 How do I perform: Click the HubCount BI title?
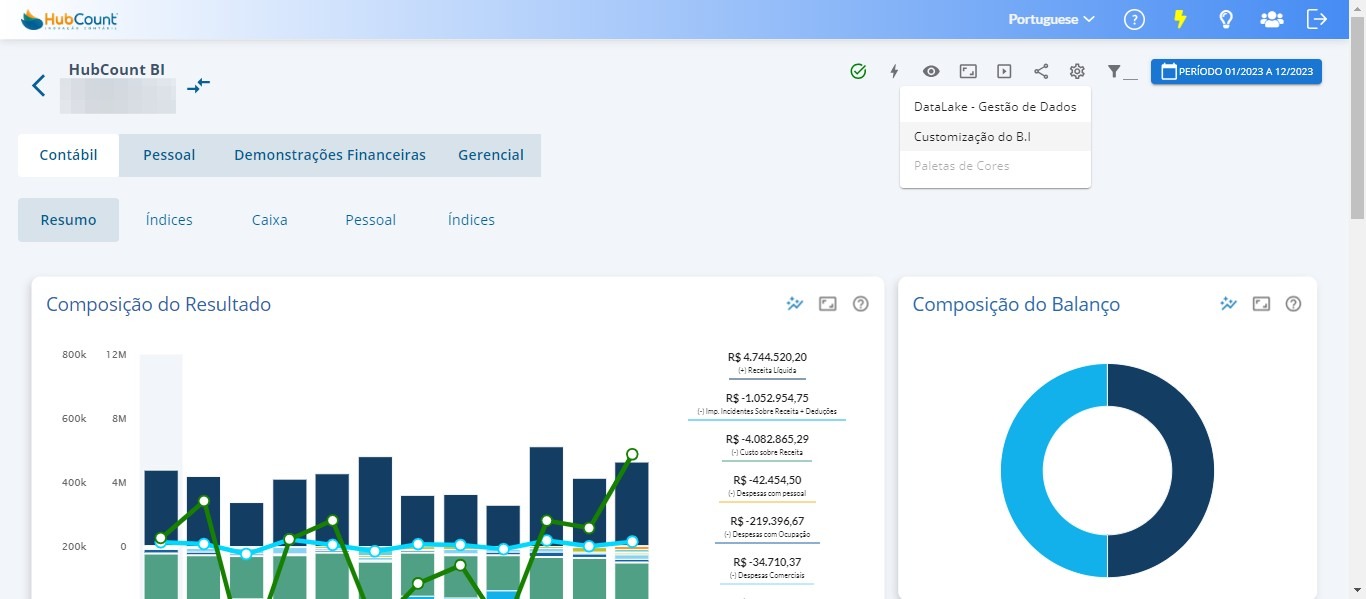tap(117, 70)
